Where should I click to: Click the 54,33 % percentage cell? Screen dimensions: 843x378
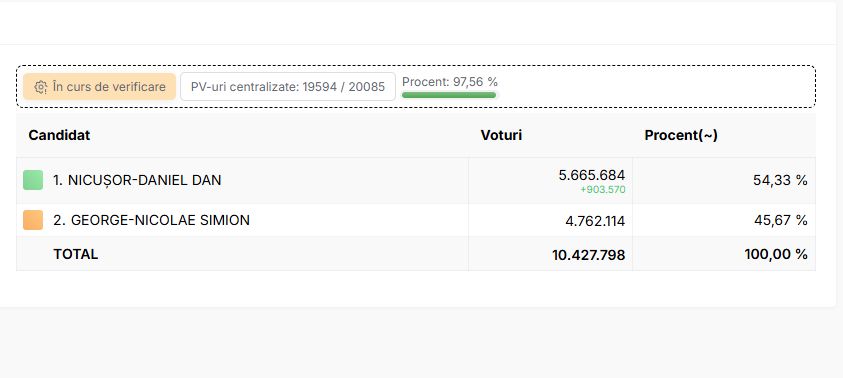pyautogui.click(x=780, y=180)
